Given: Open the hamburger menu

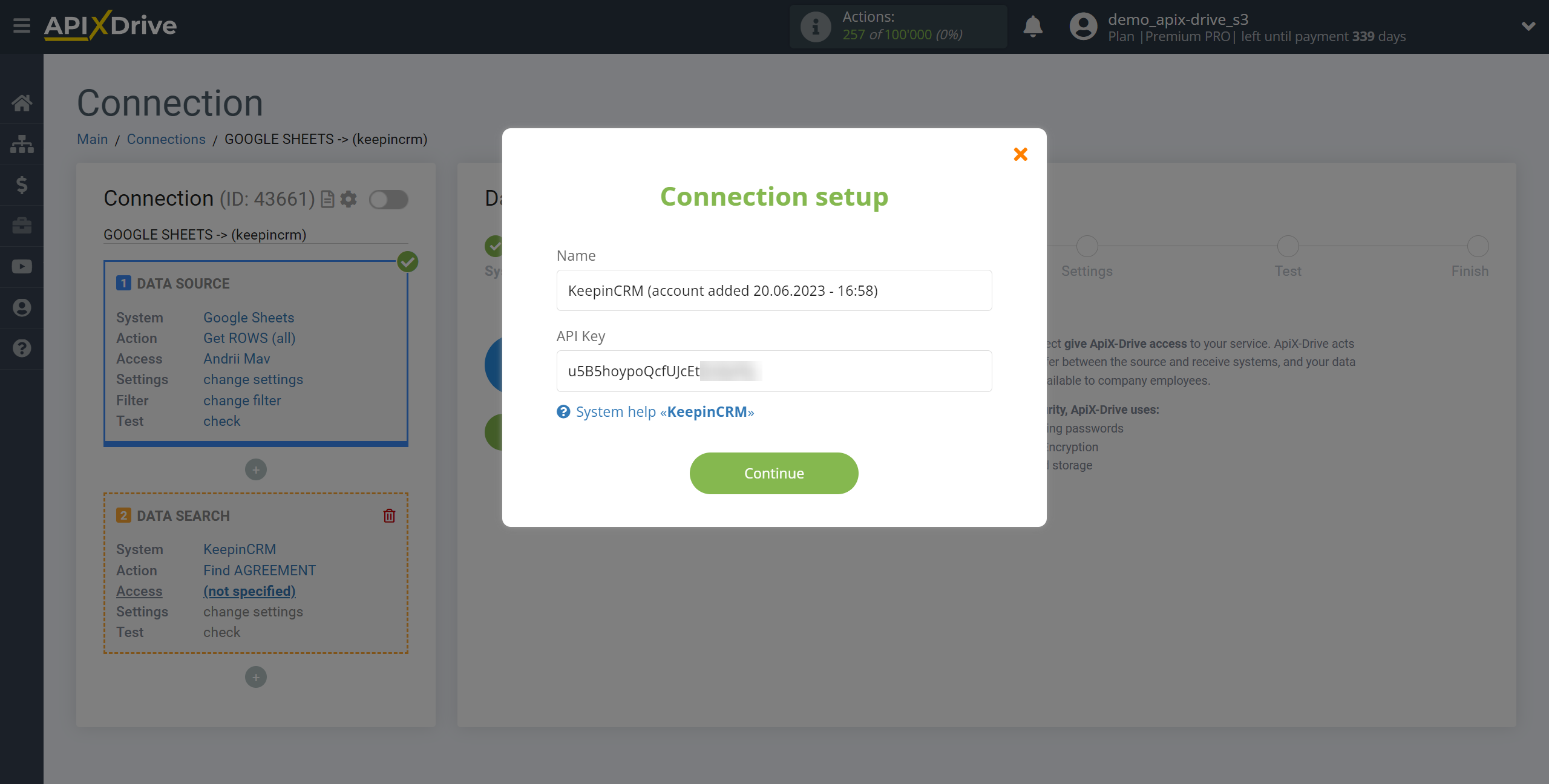Looking at the screenshot, I should coord(22,26).
